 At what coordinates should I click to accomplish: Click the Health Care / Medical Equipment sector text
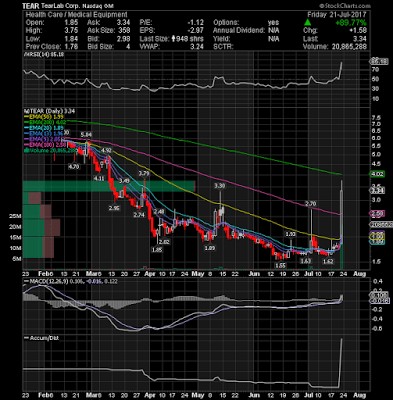tap(76, 15)
